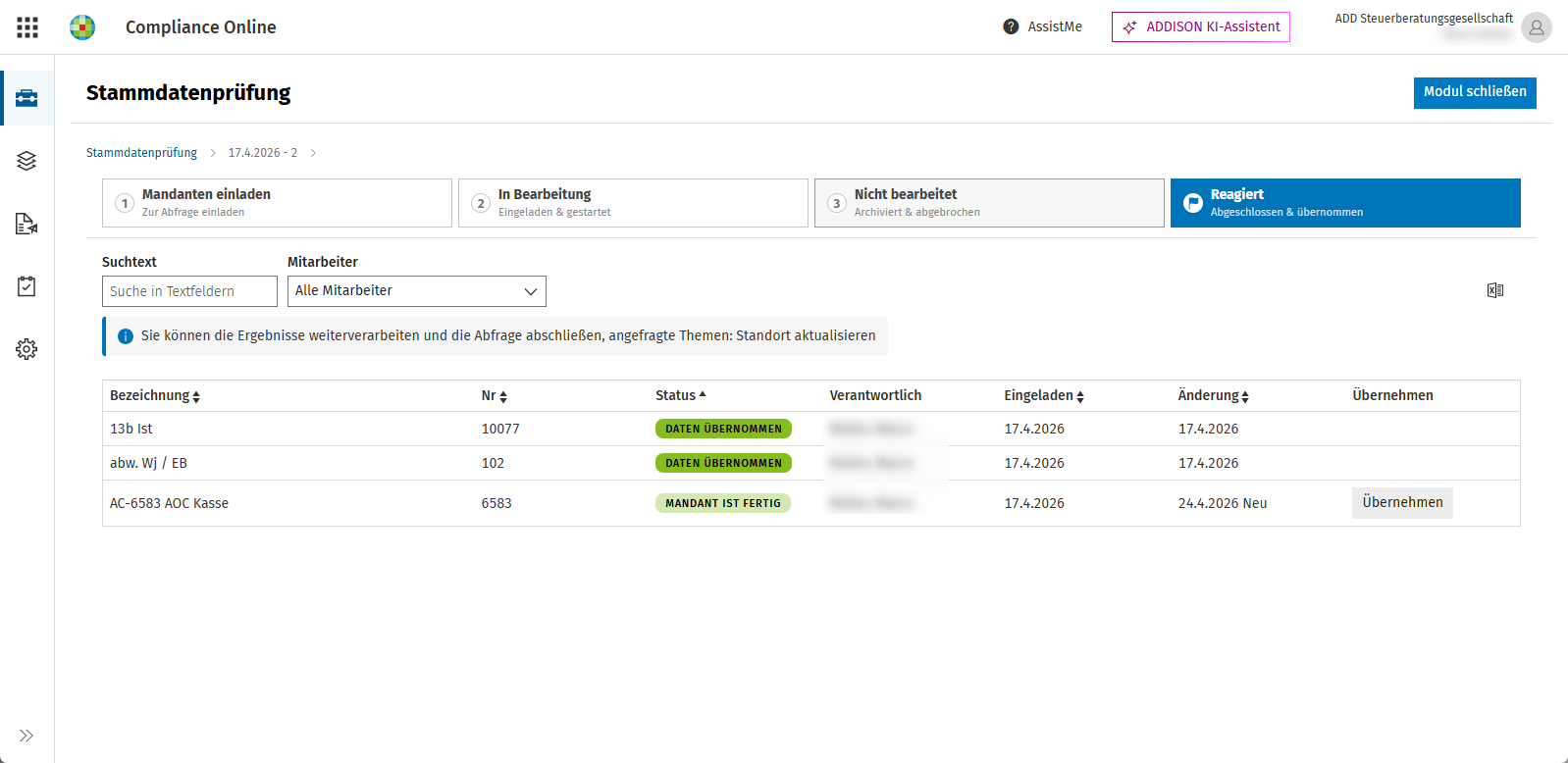Open the clipboard checklist icon in sidebar
This screenshot has height=763, width=1568.
tap(26, 286)
